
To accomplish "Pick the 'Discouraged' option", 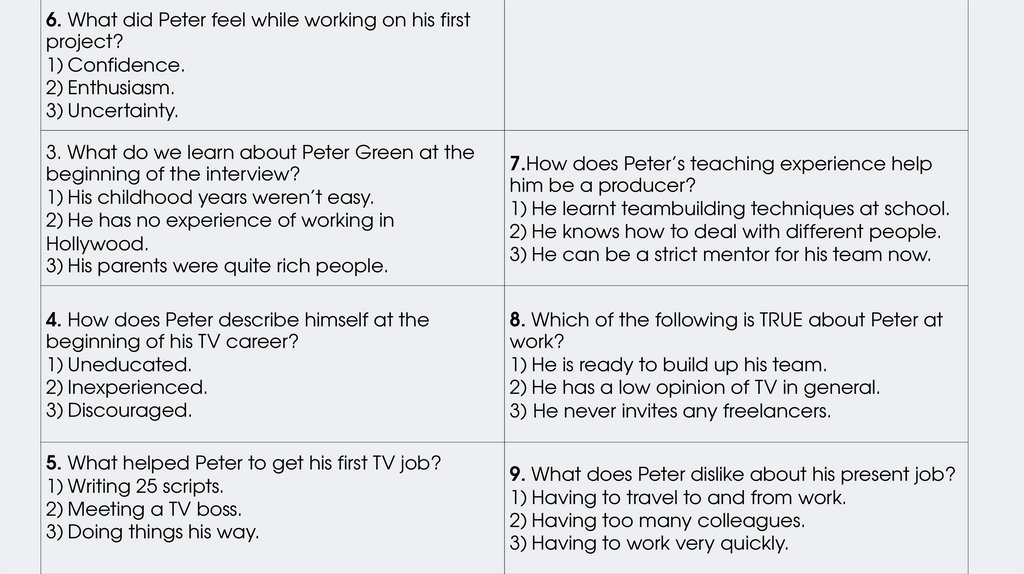I will pyautogui.click(x=119, y=410).
